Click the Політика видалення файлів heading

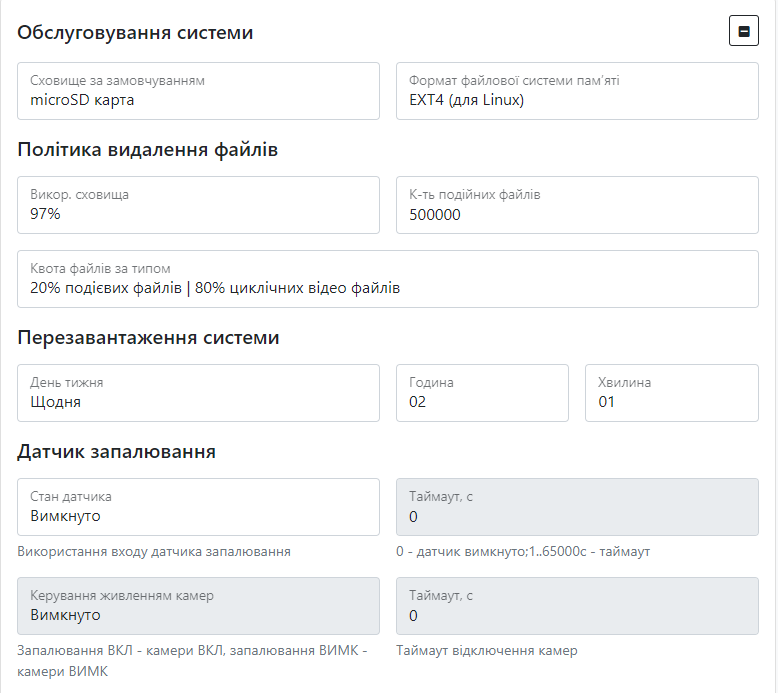[147, 150]
